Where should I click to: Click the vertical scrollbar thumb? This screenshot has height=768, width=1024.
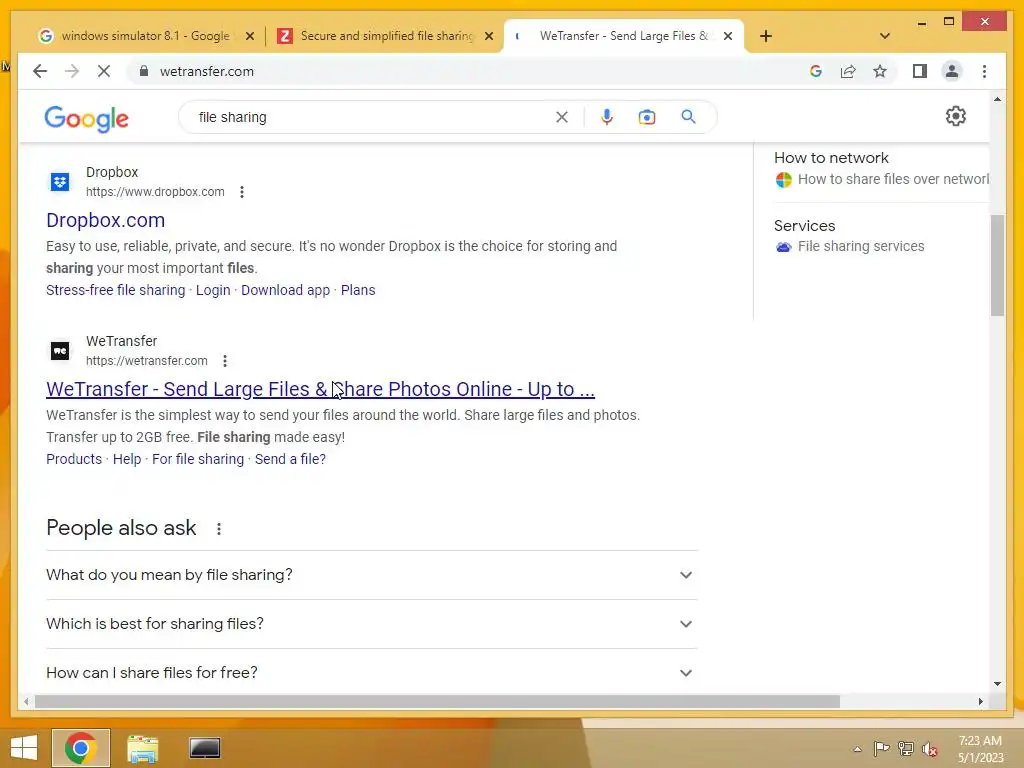click(997, 265)
